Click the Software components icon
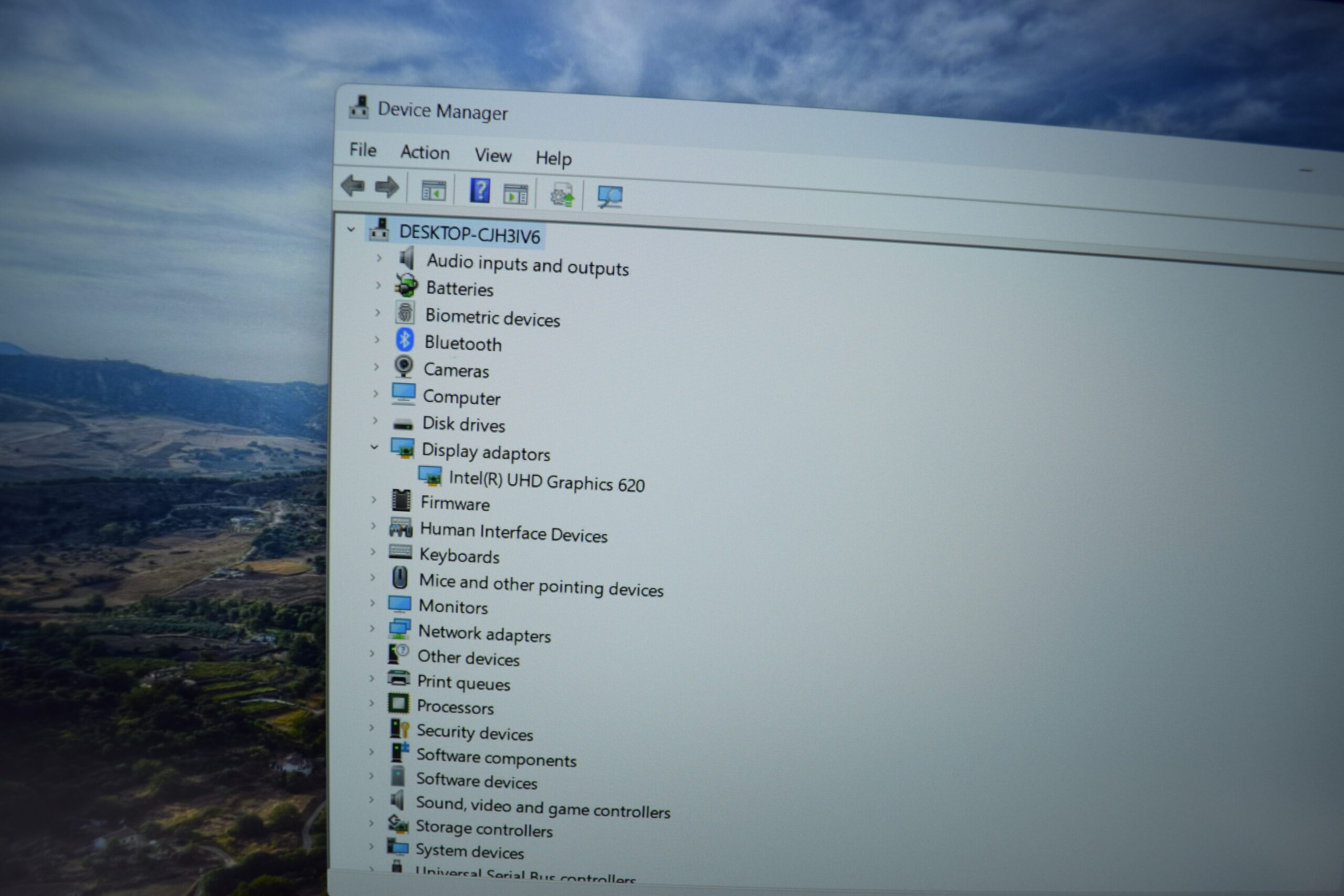The image size is (1344, 896). pos(400,753)
